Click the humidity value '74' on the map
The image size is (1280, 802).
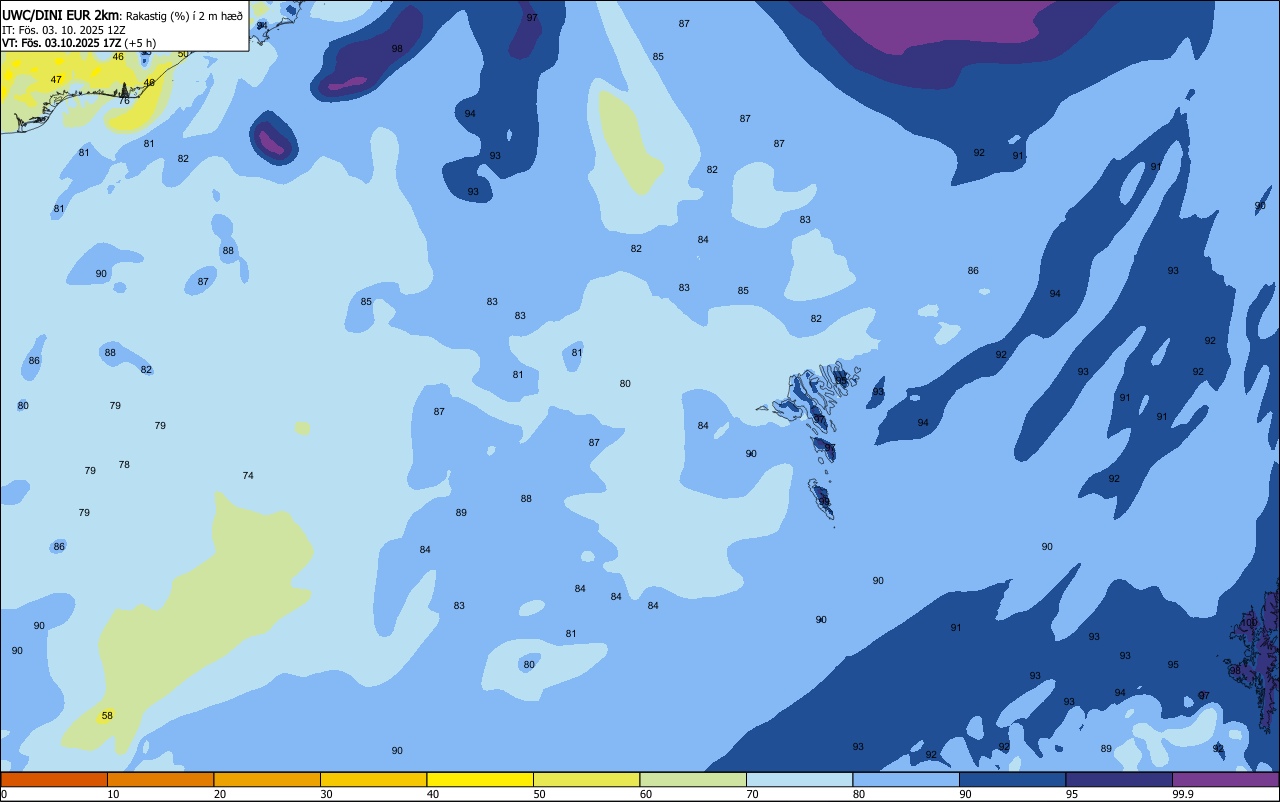(248, 476)
